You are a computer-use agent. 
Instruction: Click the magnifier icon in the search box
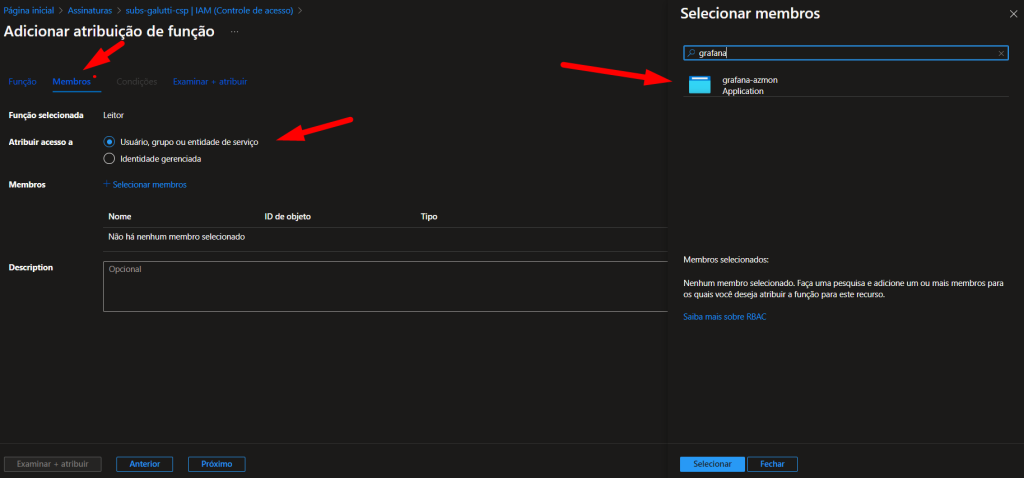691,53
